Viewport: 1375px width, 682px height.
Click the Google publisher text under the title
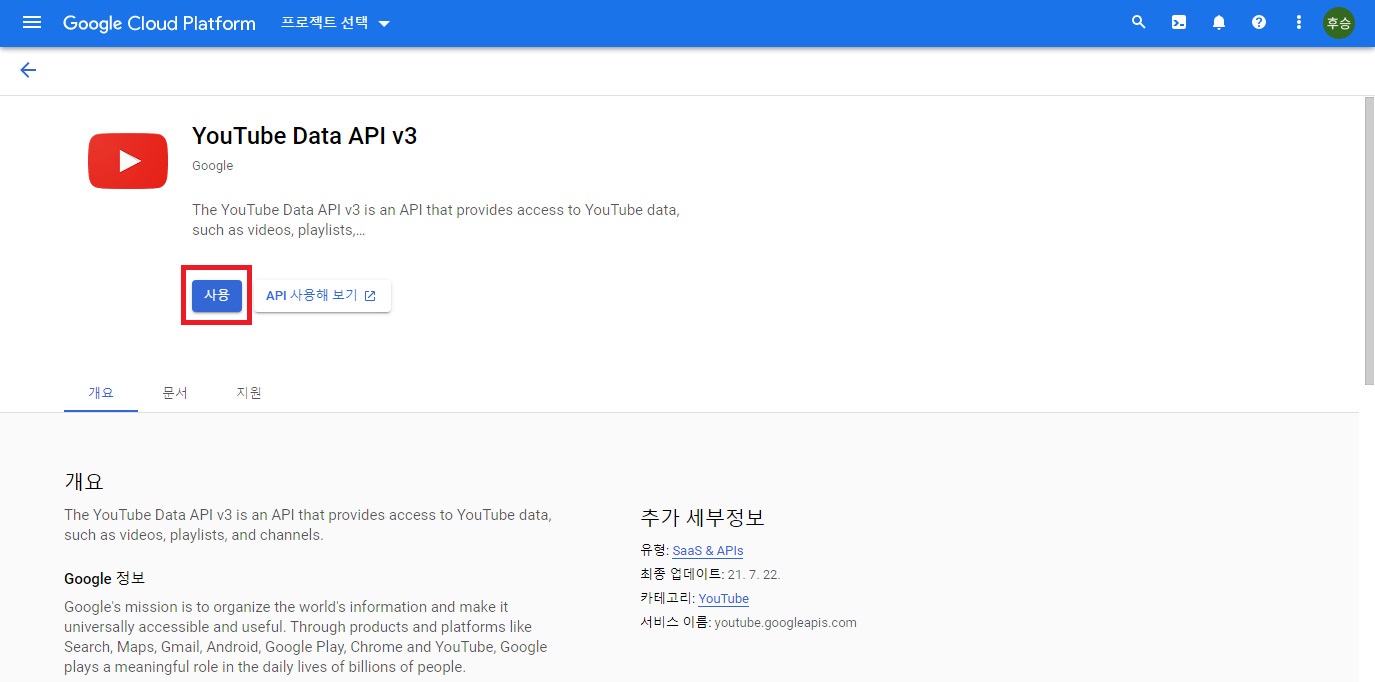click(212, 166)
